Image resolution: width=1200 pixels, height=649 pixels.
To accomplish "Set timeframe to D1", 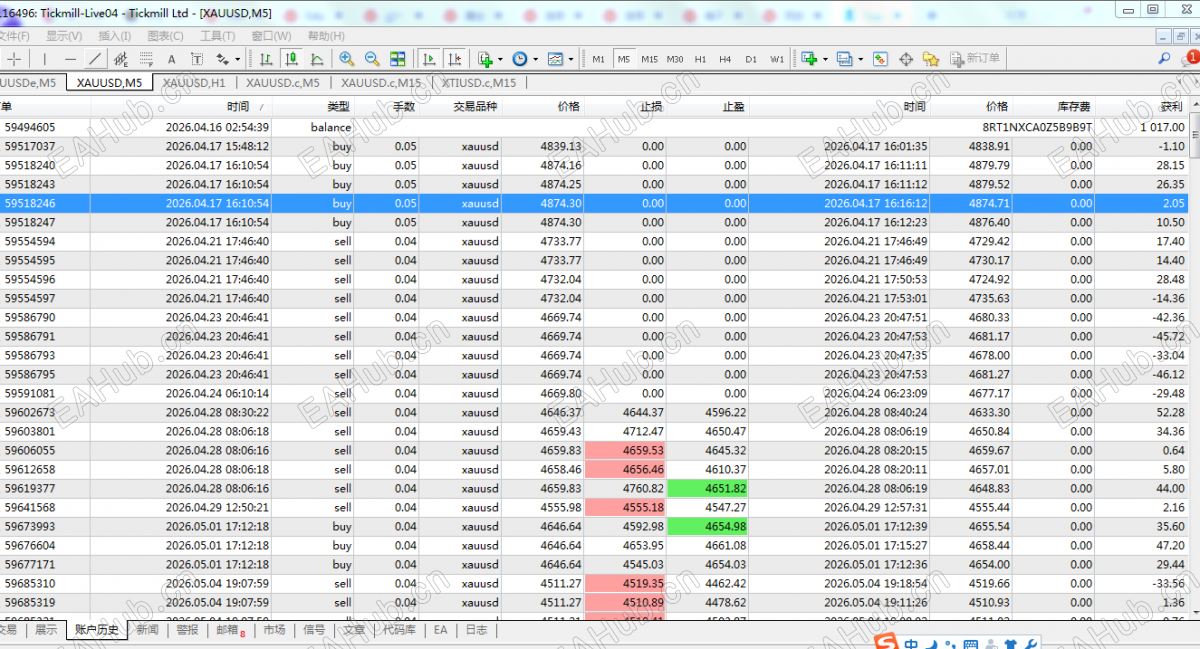I will click(751, 59).
